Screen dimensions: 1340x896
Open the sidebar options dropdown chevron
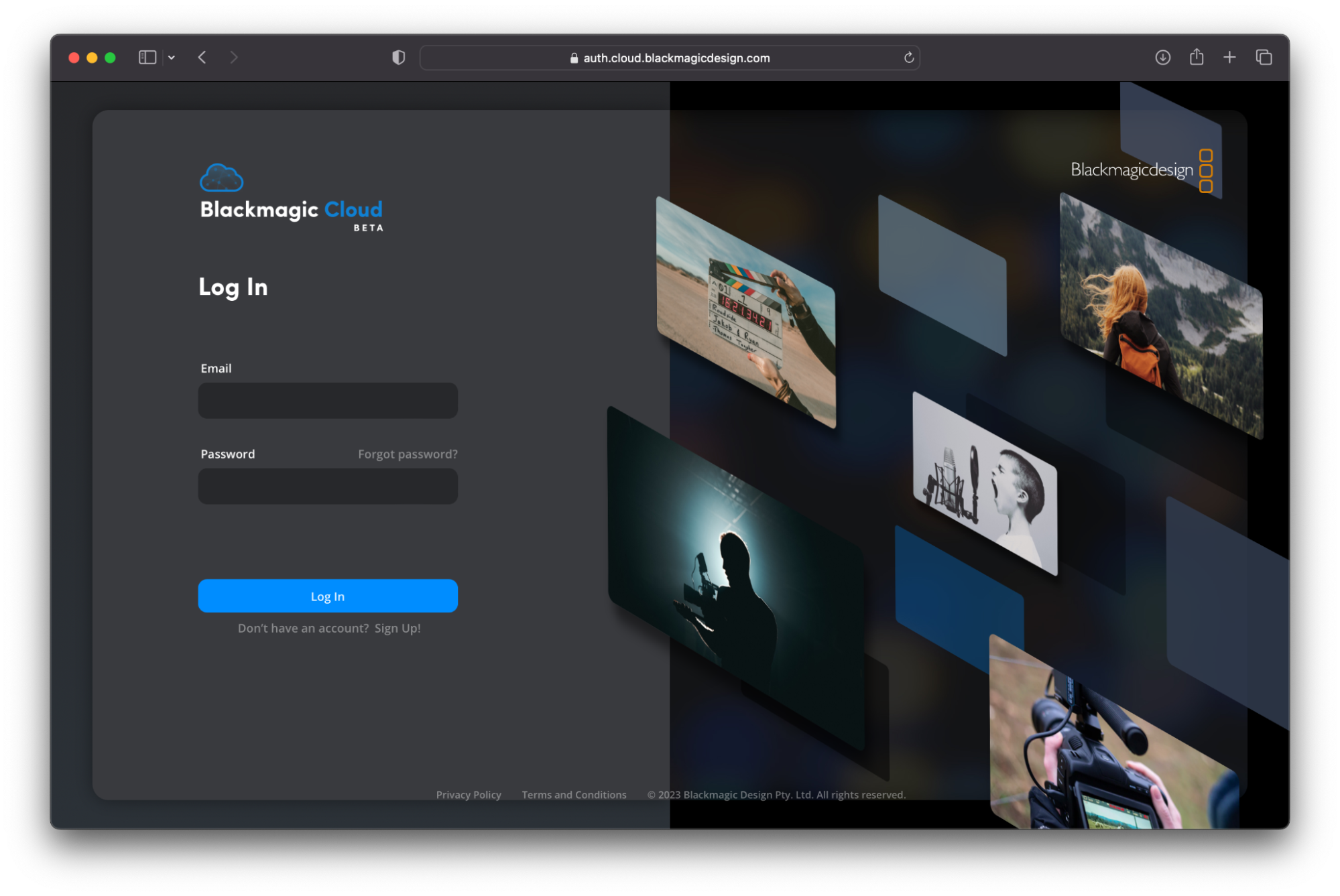coord(172,58)
